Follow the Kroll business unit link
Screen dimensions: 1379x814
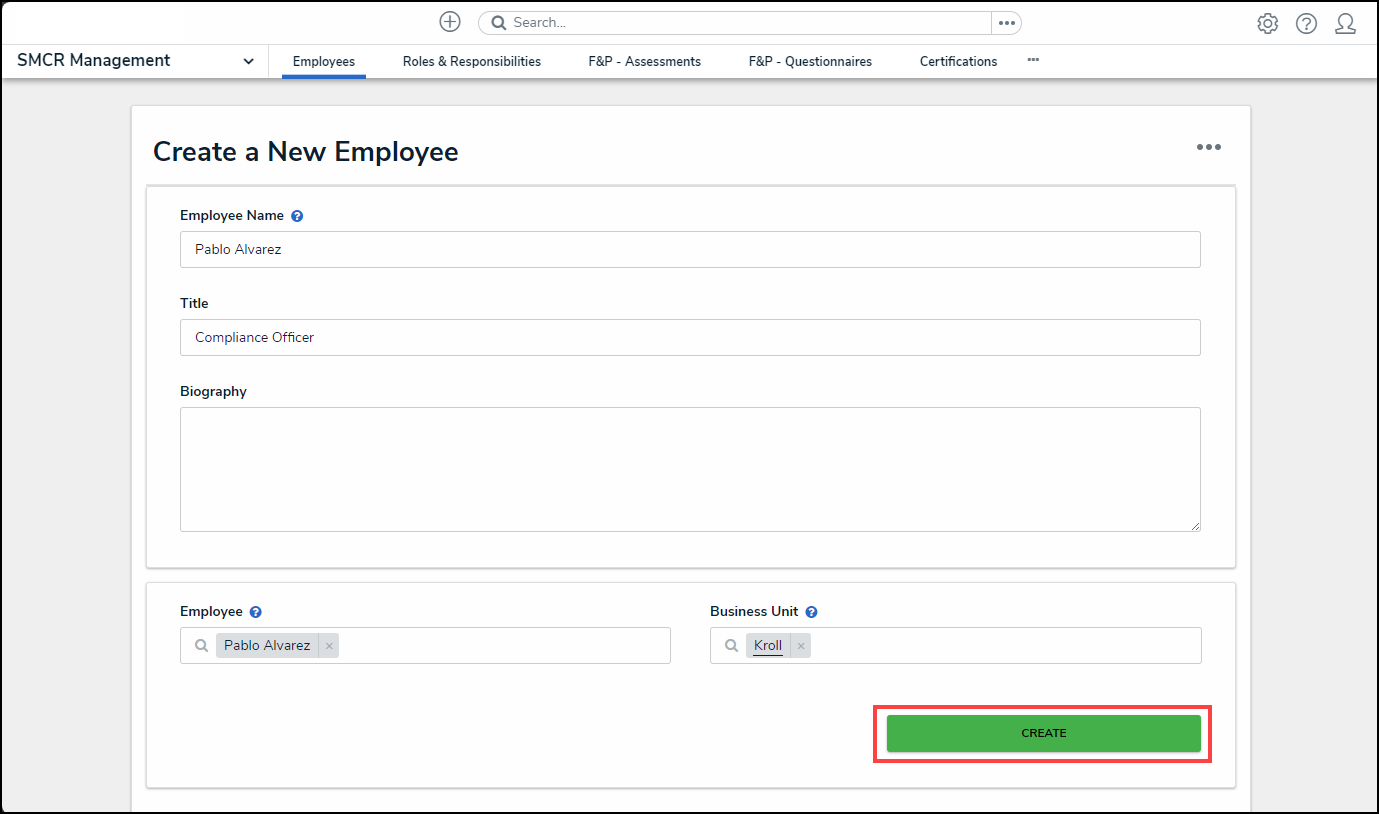(x=768, y=646)
